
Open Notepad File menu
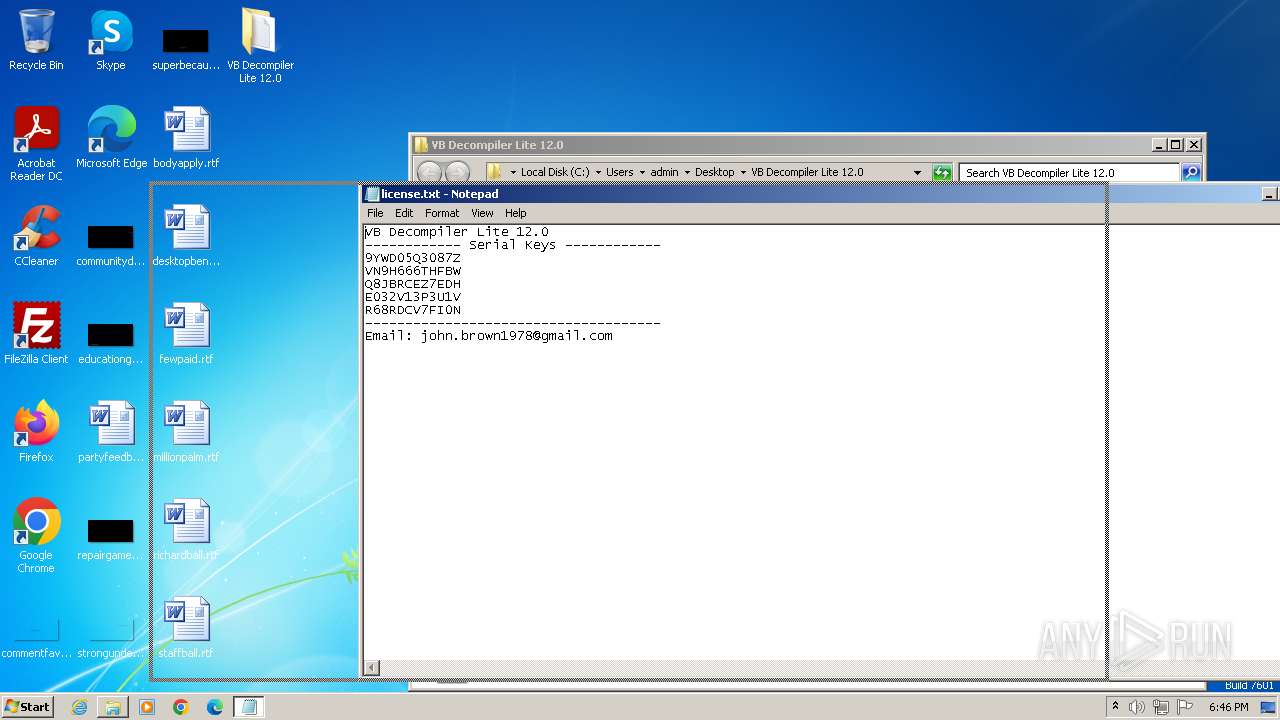pyautogui.click(x=375, y=213)
